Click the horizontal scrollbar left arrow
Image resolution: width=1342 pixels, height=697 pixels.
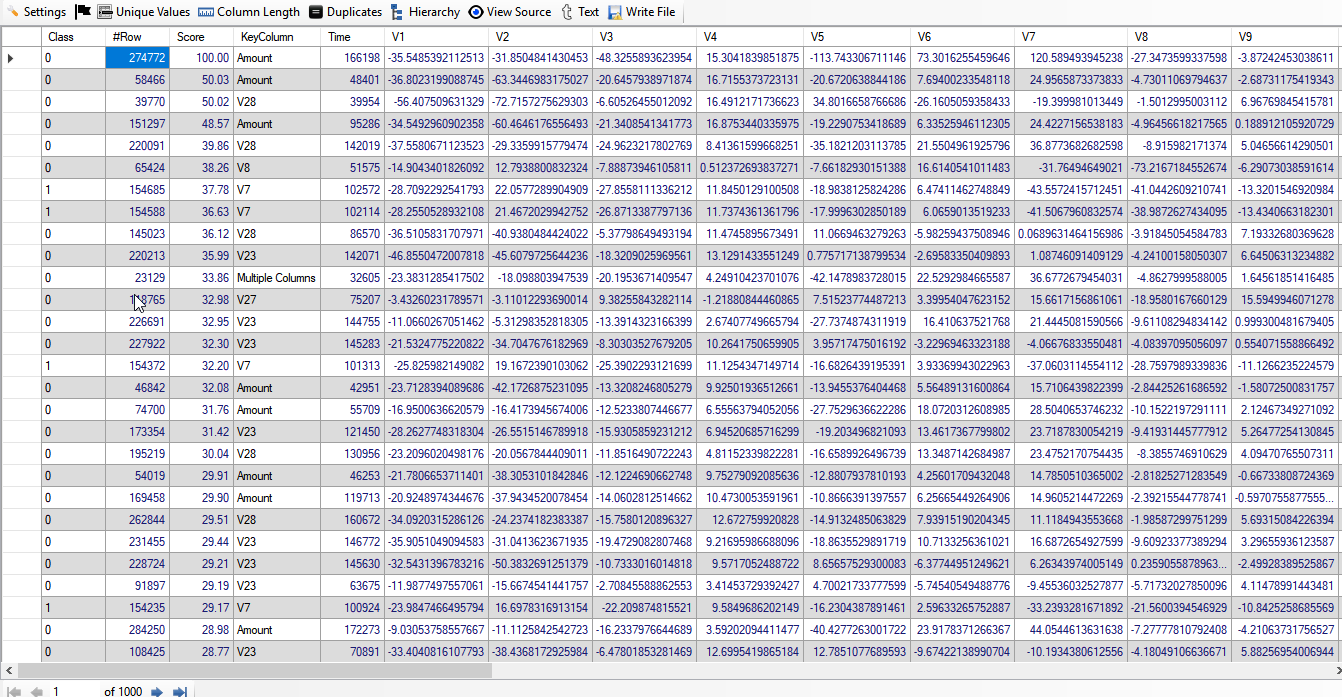(8, 671)
